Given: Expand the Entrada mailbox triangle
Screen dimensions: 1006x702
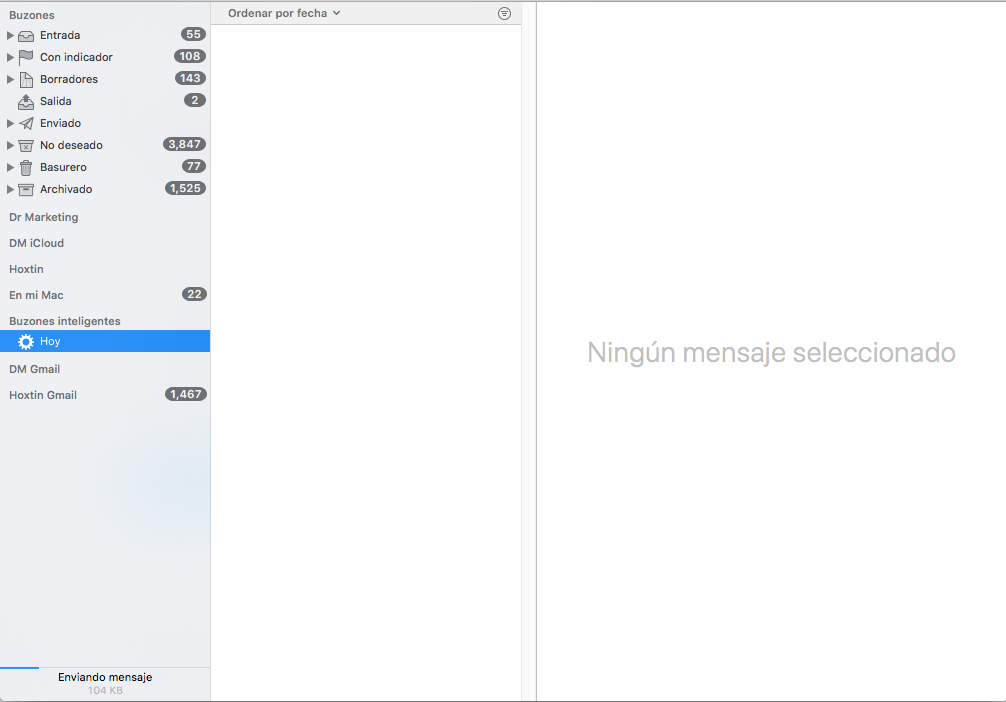Looking at the screenshot, I should (10, 35).
